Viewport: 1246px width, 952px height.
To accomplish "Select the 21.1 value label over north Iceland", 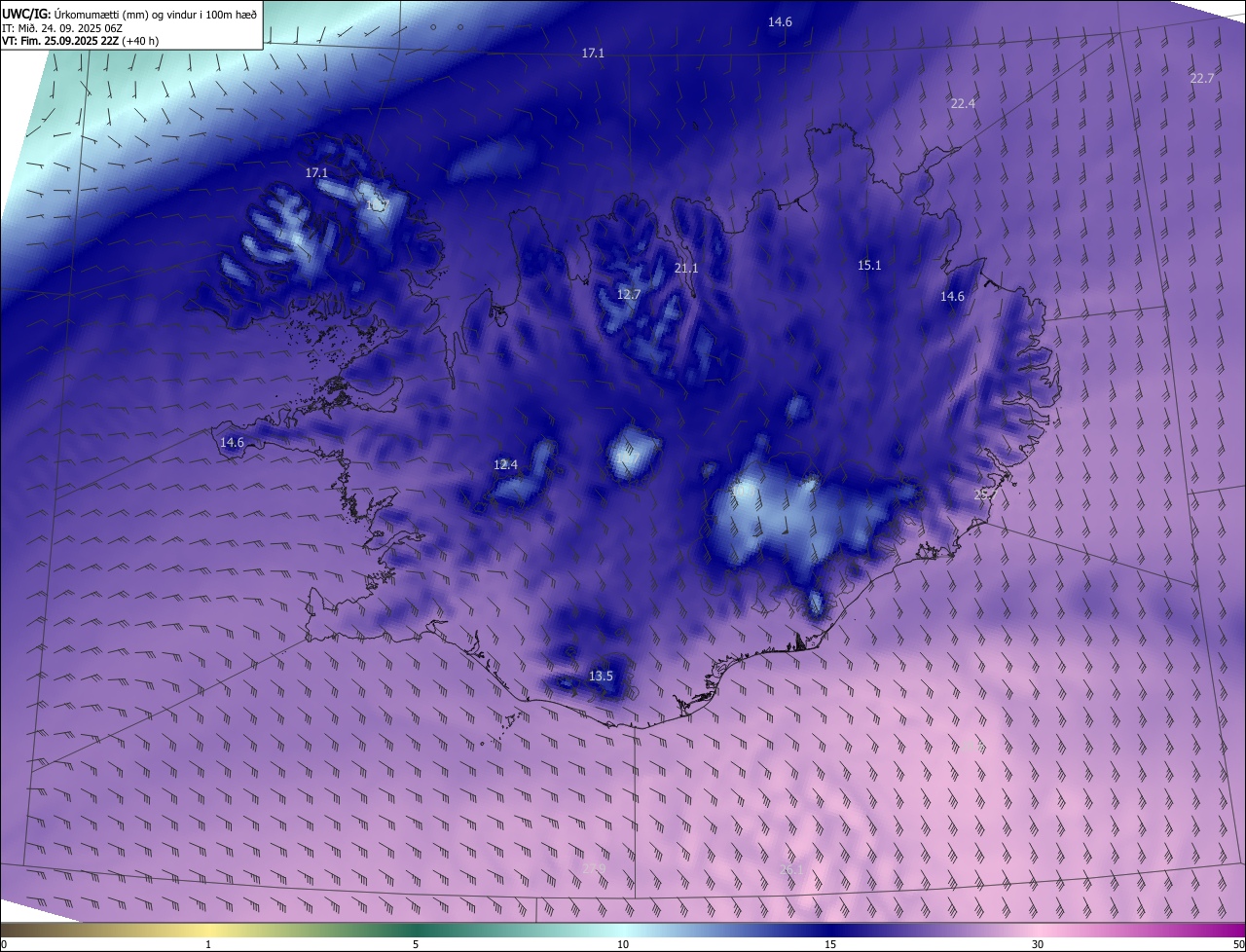I will [686, 268].
